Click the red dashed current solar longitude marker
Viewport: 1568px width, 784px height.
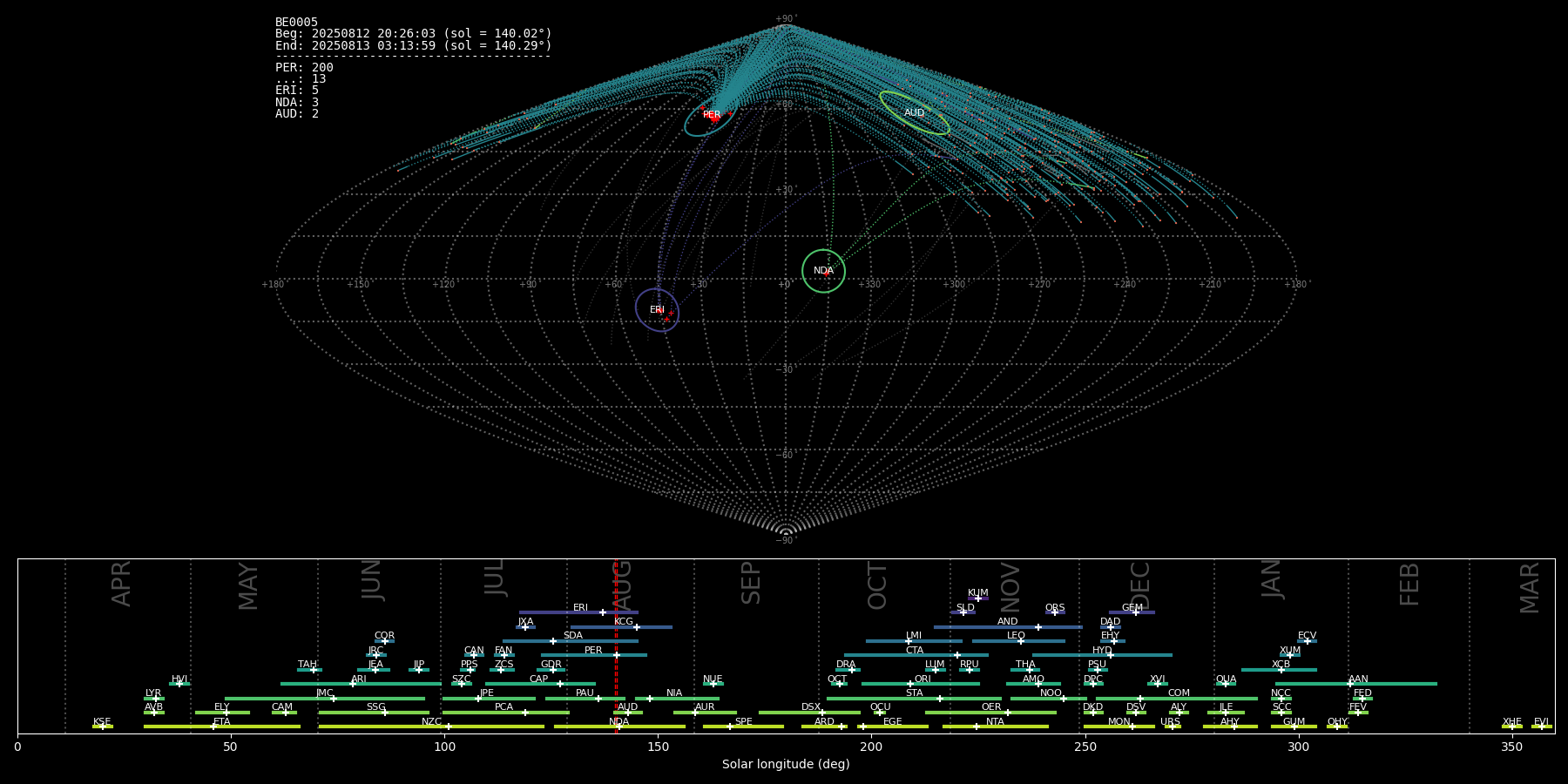pos(616,645)
